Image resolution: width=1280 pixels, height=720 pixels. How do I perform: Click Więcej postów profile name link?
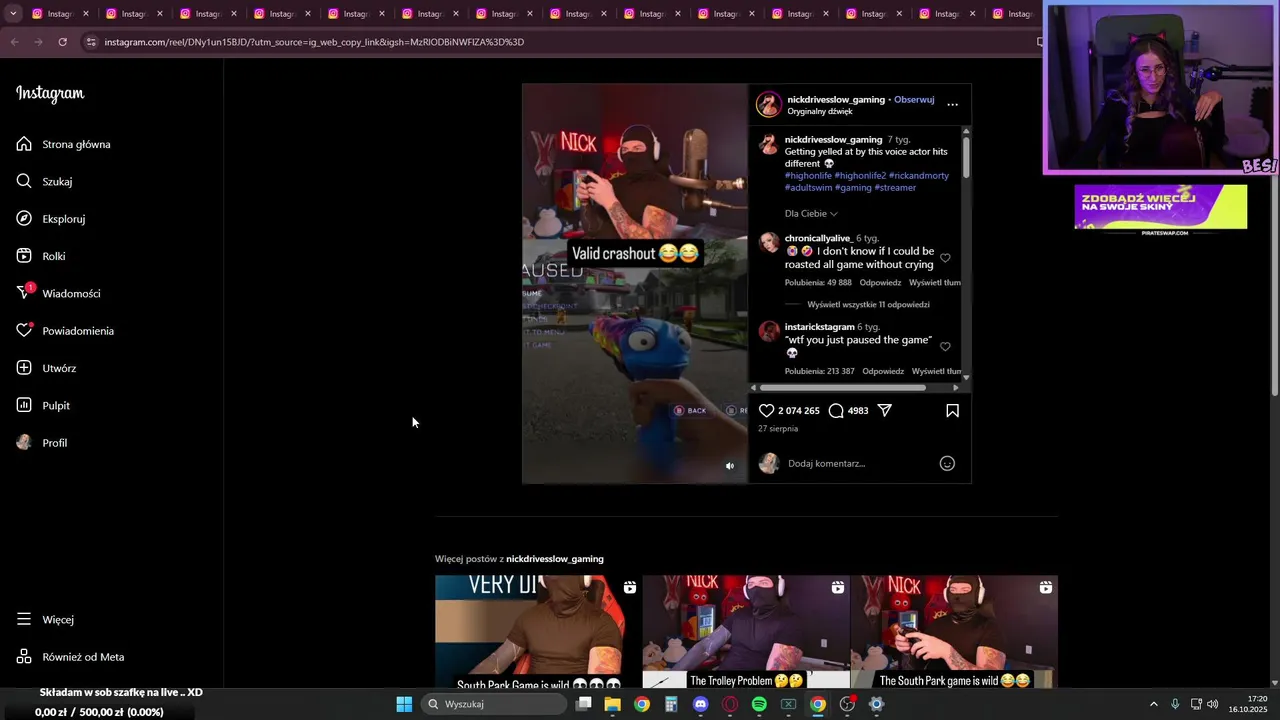coord(555,559)
